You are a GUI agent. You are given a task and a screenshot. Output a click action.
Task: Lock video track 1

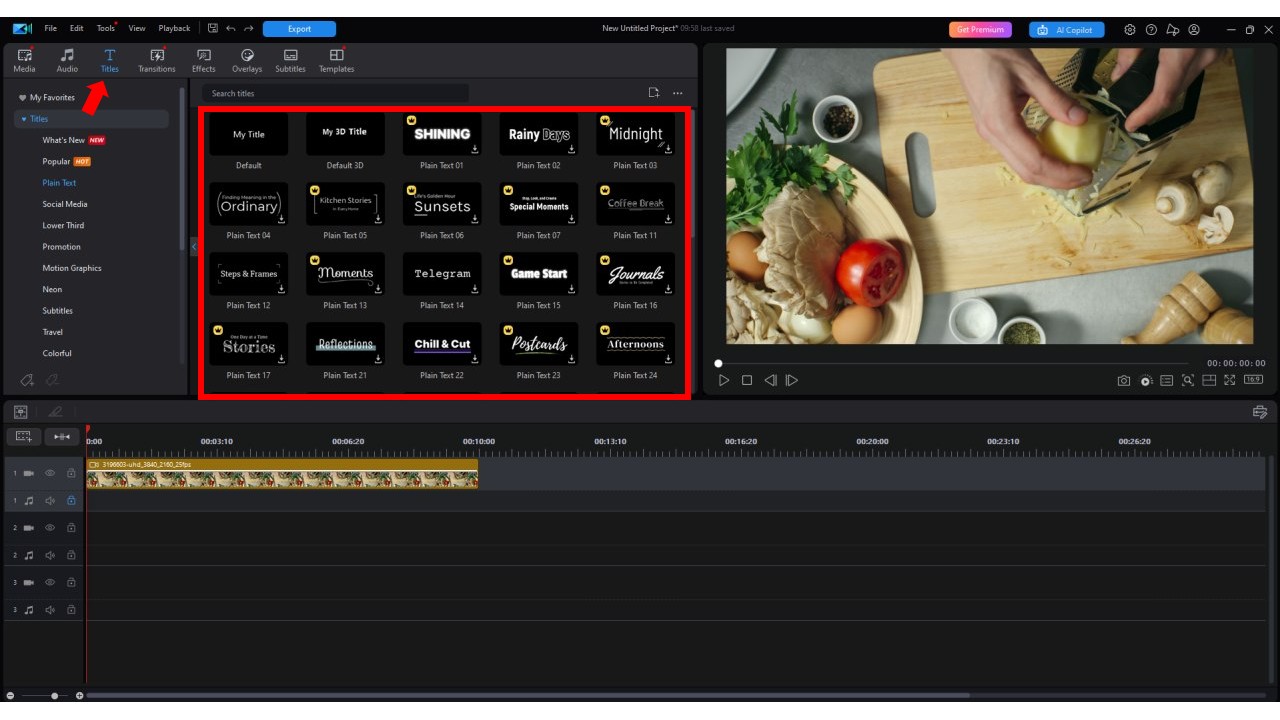[x=71, y=473]
